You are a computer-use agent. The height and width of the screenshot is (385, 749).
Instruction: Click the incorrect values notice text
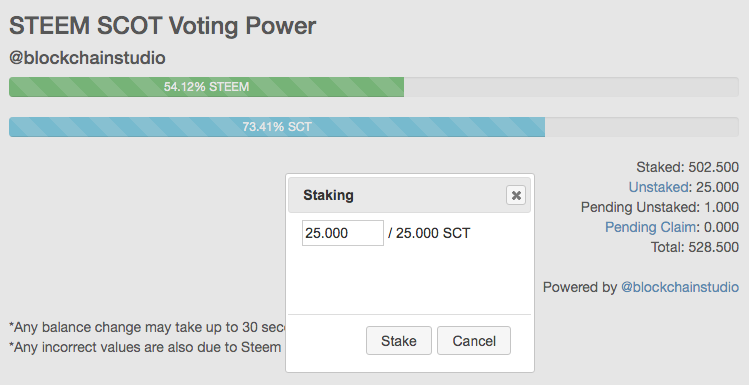click(x=145, y=347)
